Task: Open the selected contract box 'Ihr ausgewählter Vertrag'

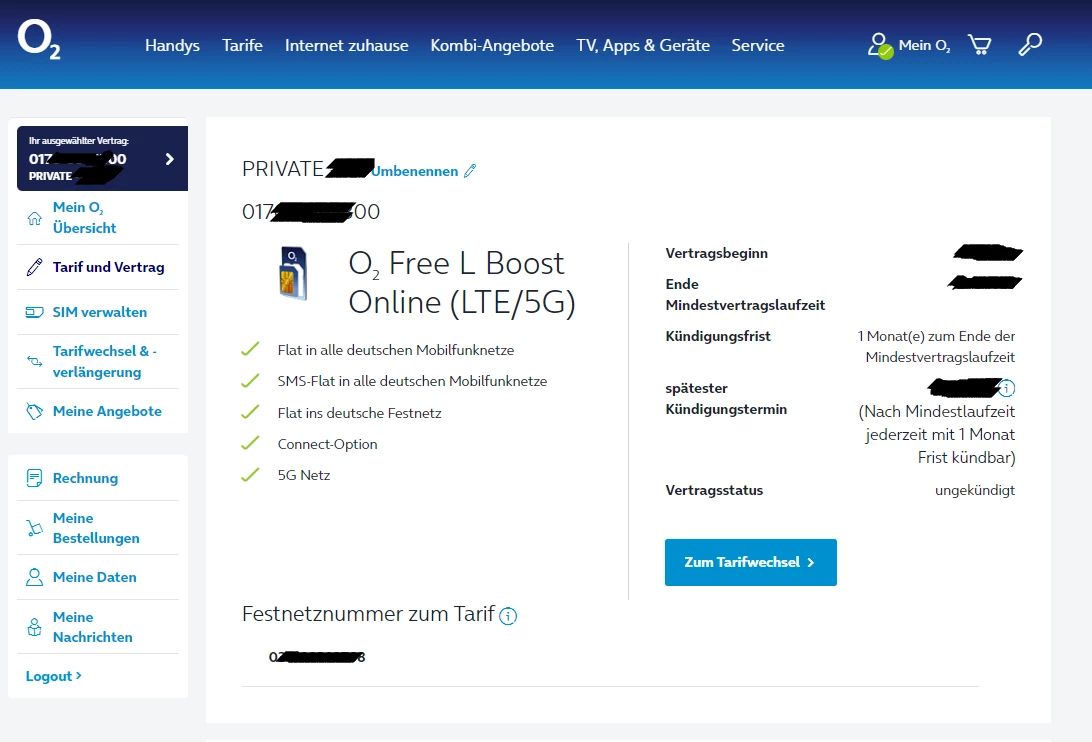Action: [102, 158]
